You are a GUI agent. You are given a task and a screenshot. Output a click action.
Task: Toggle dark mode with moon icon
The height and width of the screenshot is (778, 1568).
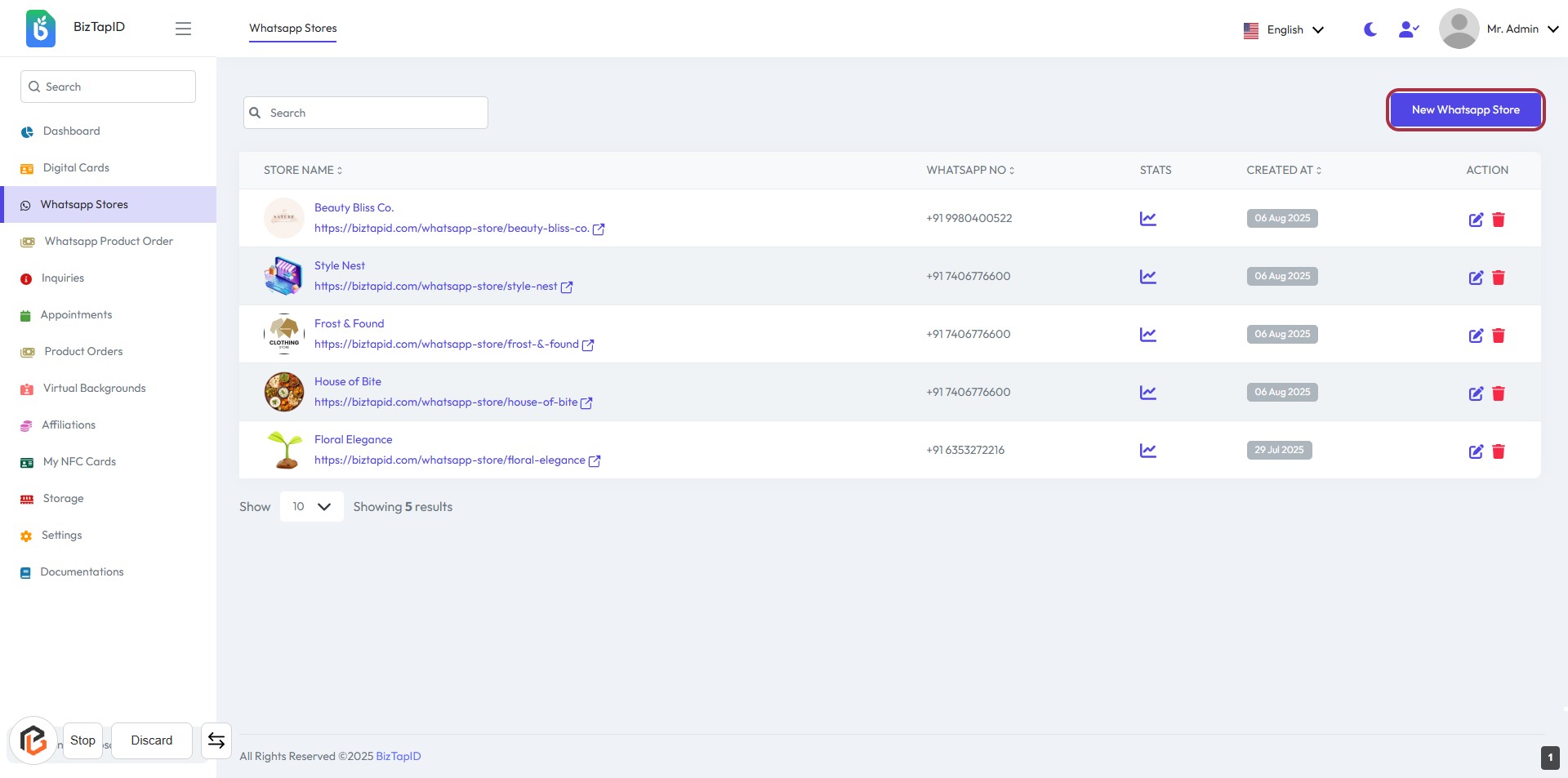1370,29
